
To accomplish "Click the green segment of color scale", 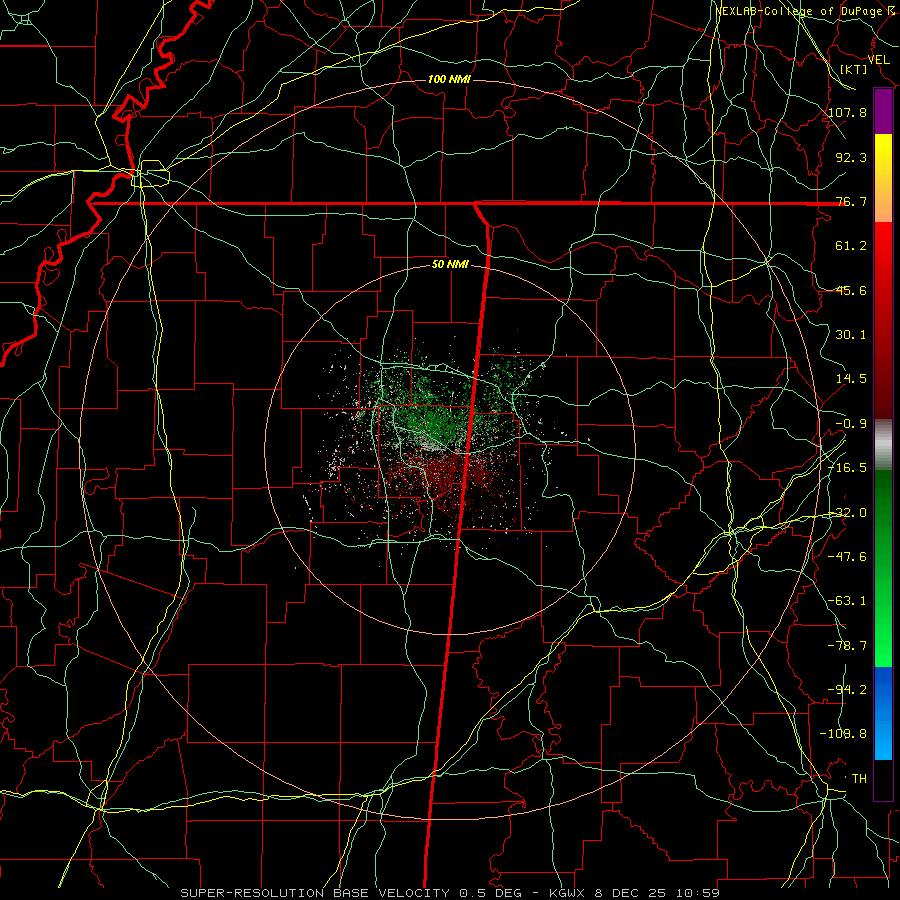I will (x=883, y=568).
